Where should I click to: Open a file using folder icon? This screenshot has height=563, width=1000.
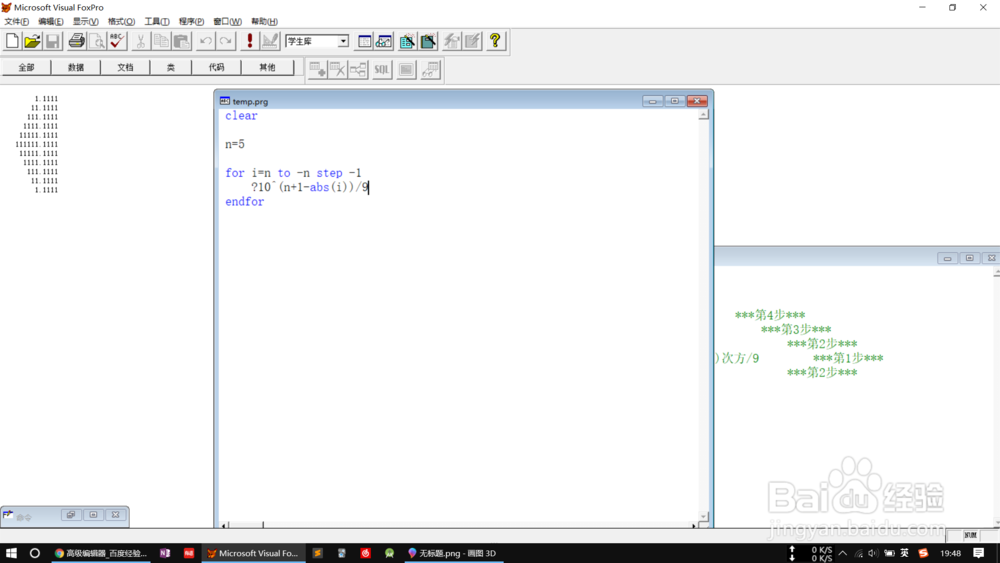tap(32, 41)
